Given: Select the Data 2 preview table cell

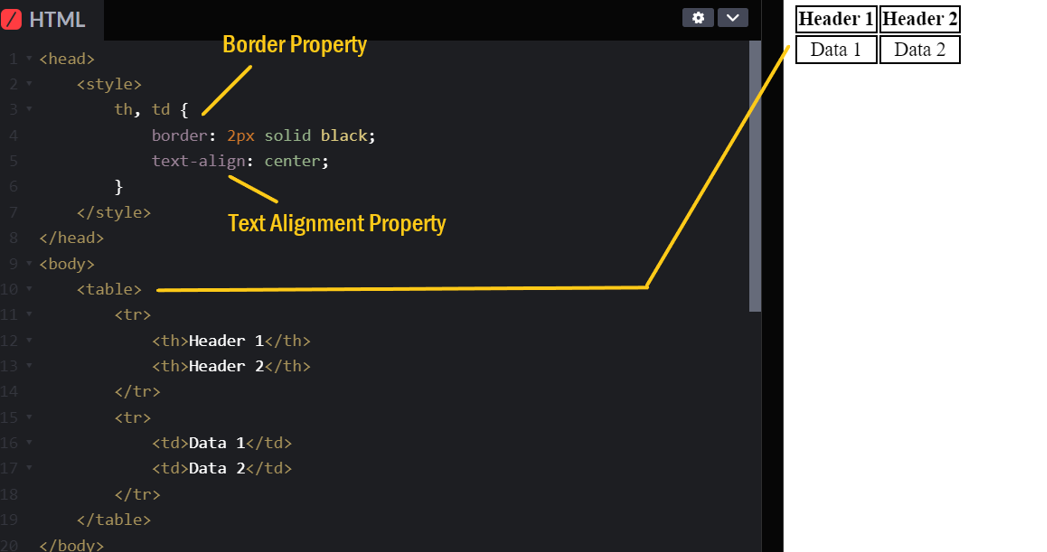Looking at the screenshot, I should click(920, 50).
